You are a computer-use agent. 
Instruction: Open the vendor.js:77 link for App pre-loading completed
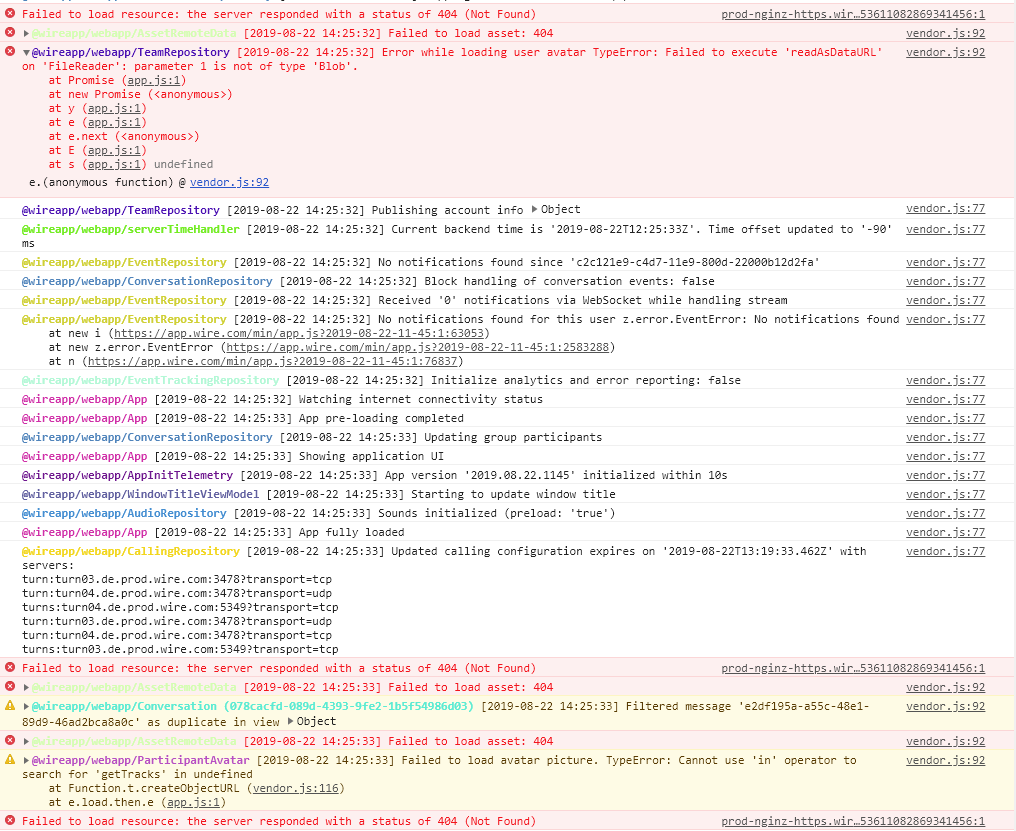point(945,417)
